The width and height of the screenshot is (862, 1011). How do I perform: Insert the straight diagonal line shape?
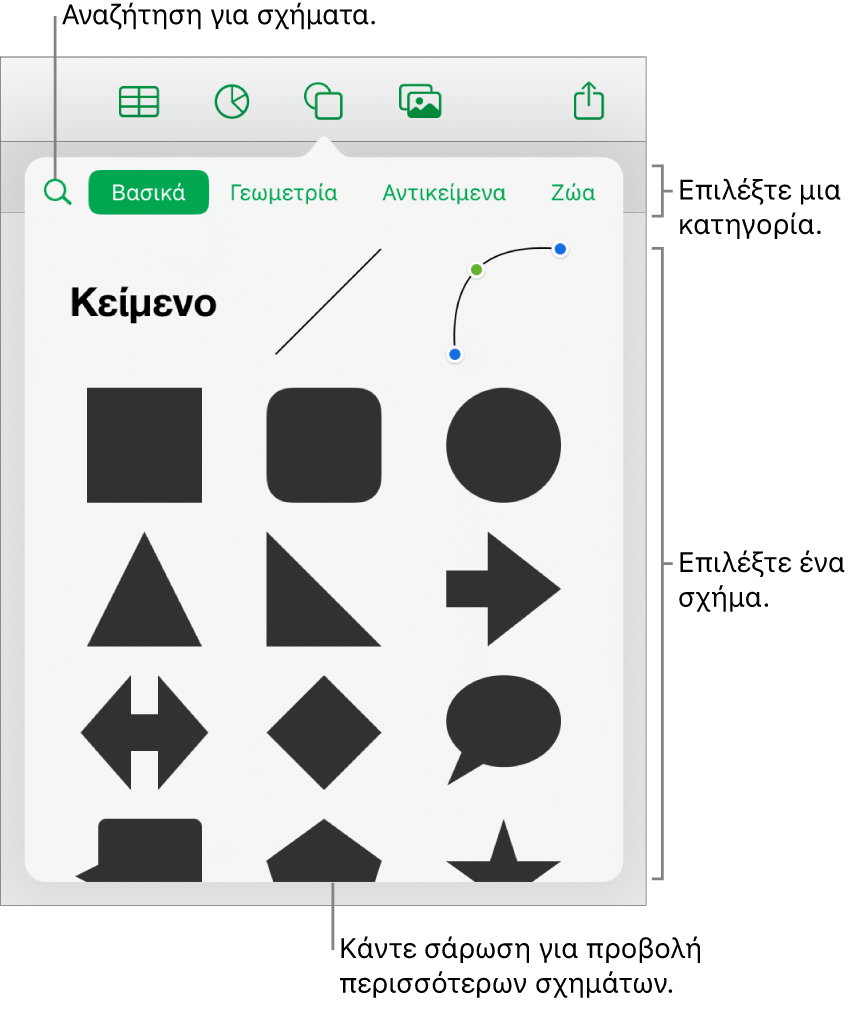(x=328, y=301)
